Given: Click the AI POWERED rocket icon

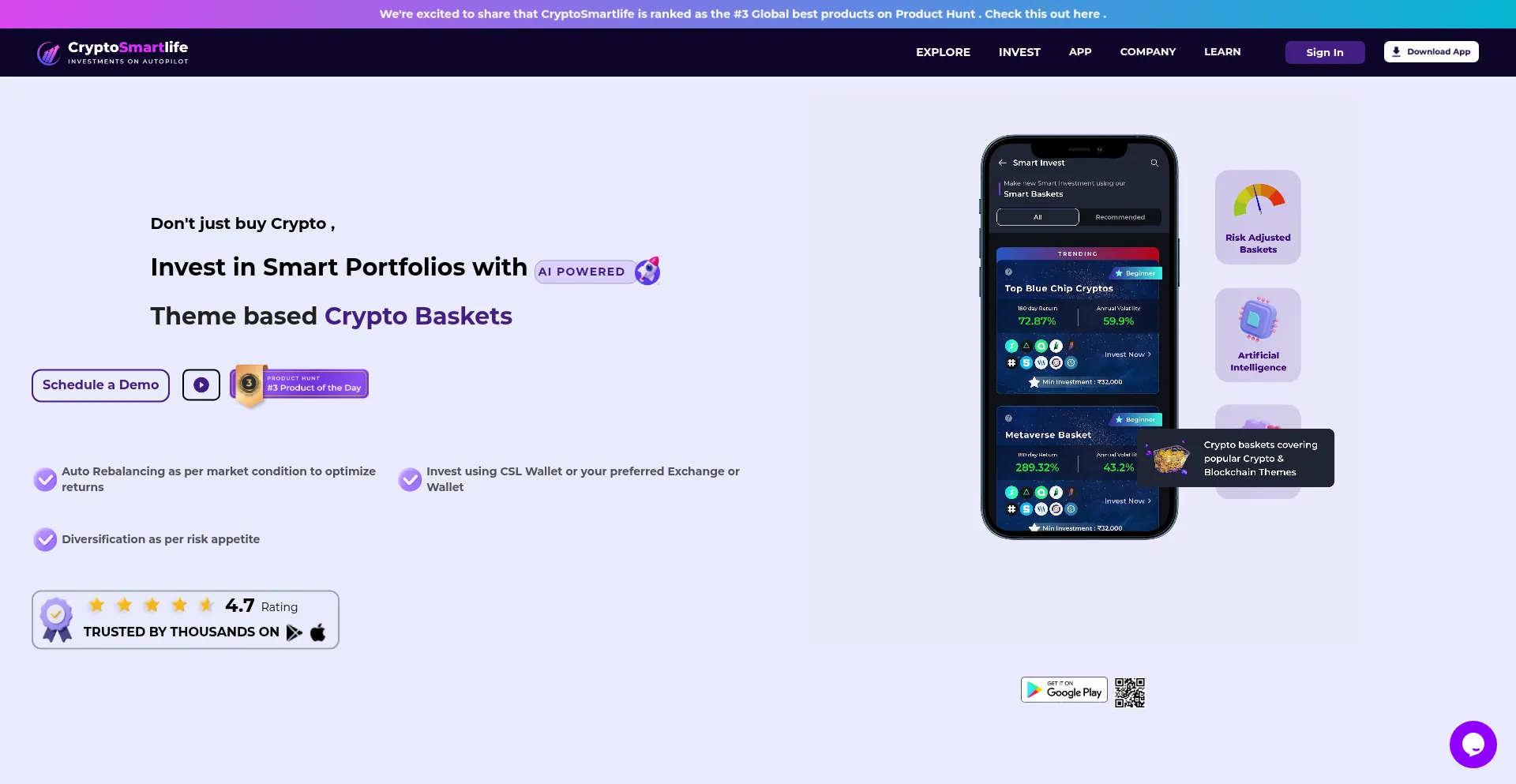Looking at the screenshot, I should tap(647, 271).
